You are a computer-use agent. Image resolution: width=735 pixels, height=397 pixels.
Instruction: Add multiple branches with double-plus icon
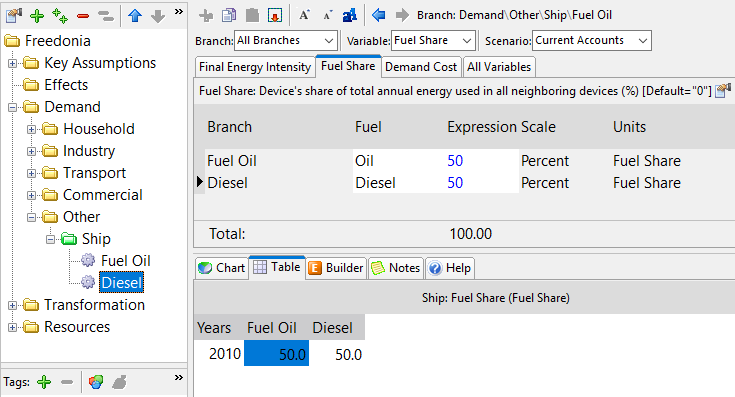(x=60, y=16)
